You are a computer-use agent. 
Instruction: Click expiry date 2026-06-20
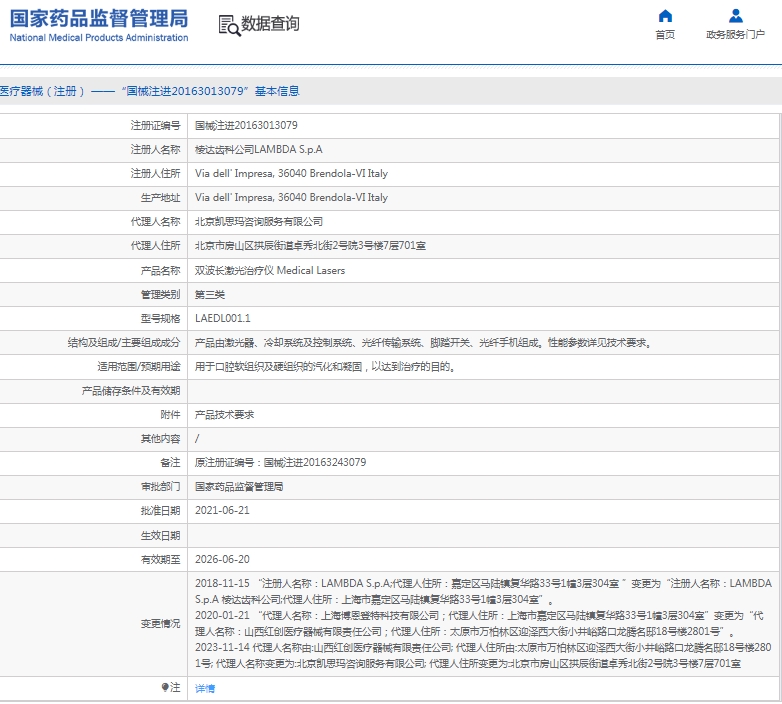222,559
